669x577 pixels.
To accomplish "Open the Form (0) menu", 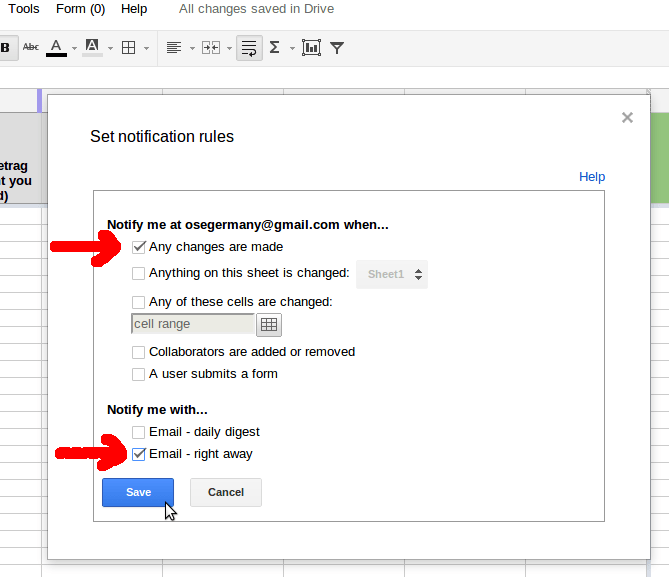I will point(81,9).
